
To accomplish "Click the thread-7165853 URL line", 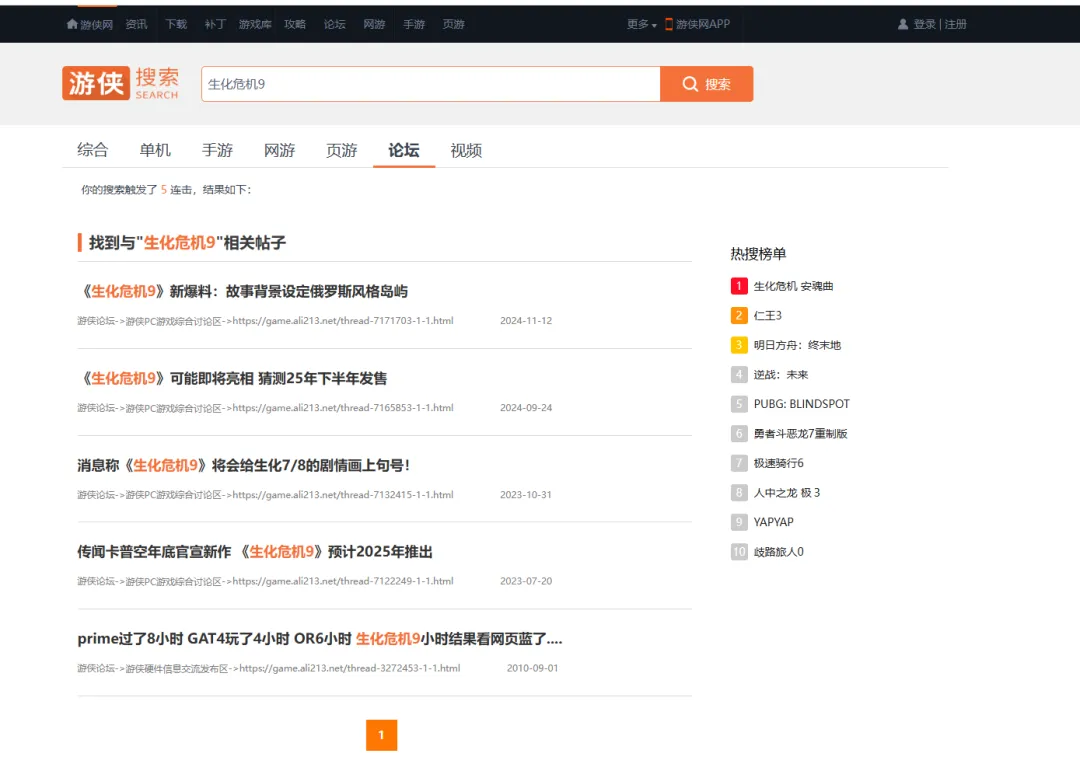I will pyautogui.click(x=265, y=408).
